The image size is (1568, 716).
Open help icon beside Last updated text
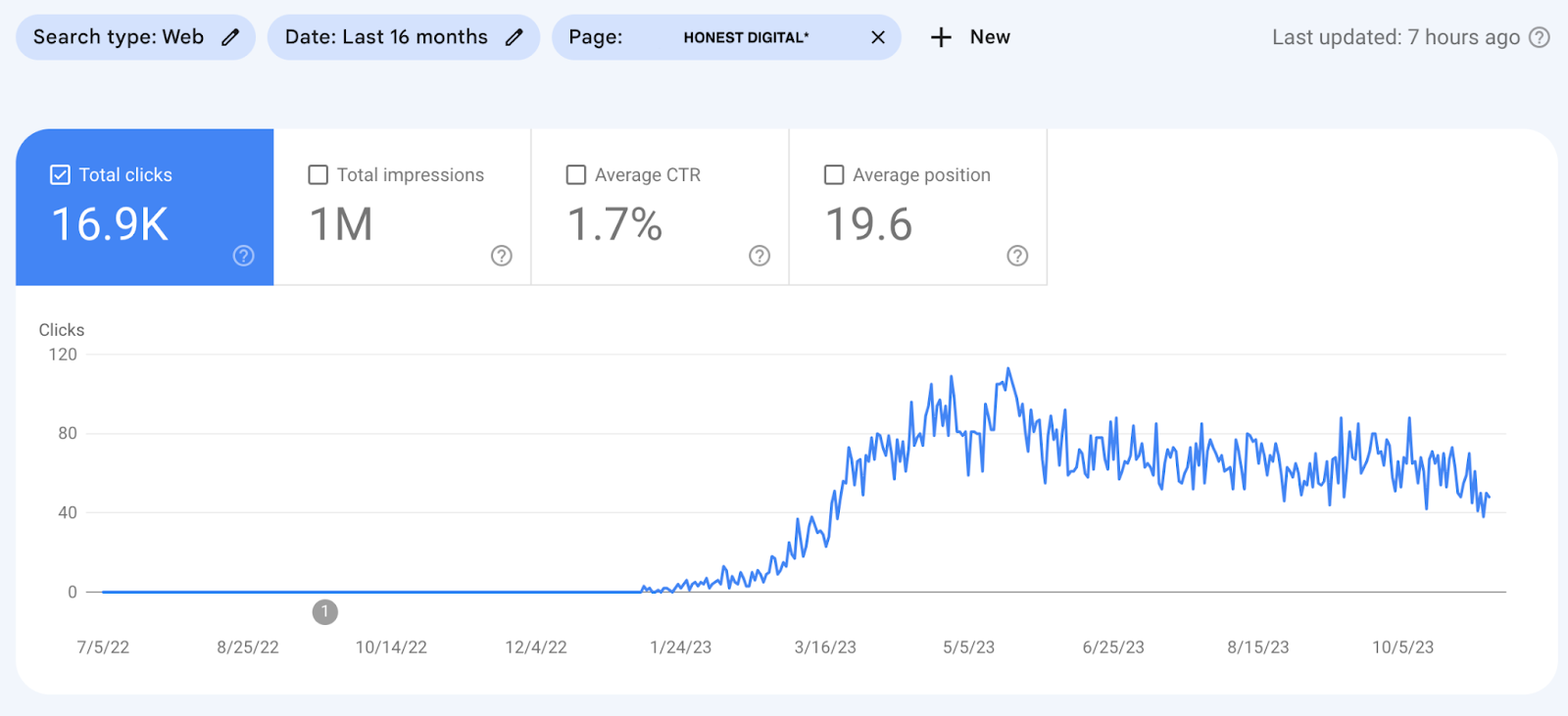pyautogui.click(x=1540, y=37)
